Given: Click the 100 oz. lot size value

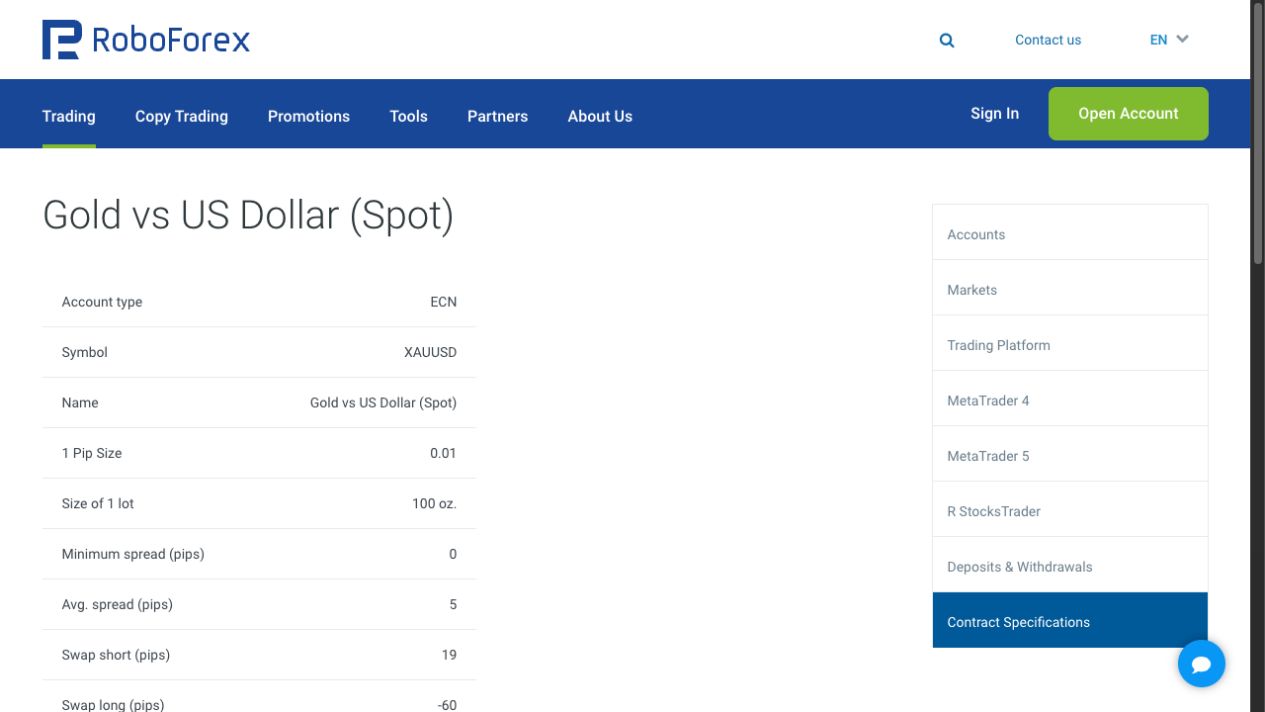Looking at the screenshot, I should pyautogui.click(x=434, y=503).
